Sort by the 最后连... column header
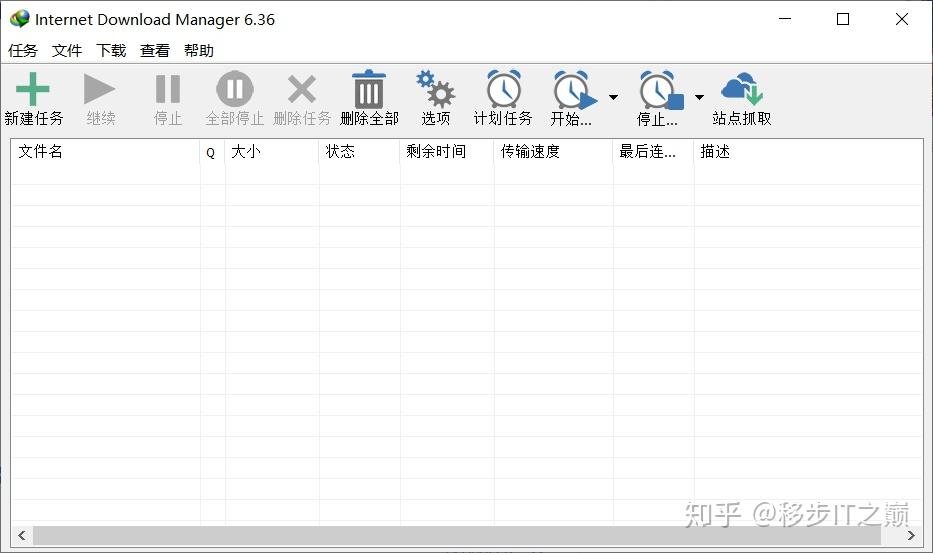The image size is (933, 553). click(x=653, y=152)
